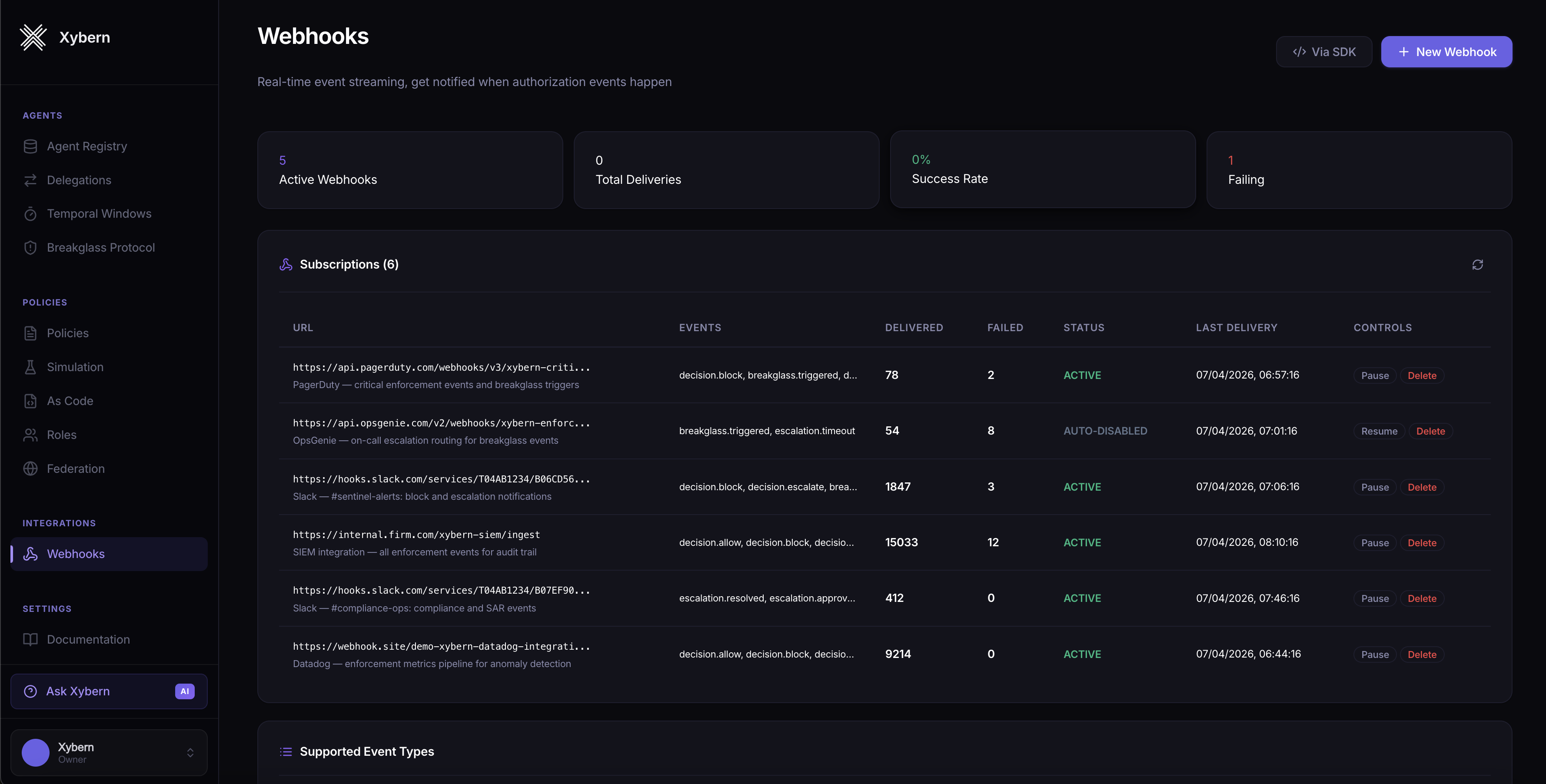Expand the Xybern Owner account chevron

[x=191, y=752]
